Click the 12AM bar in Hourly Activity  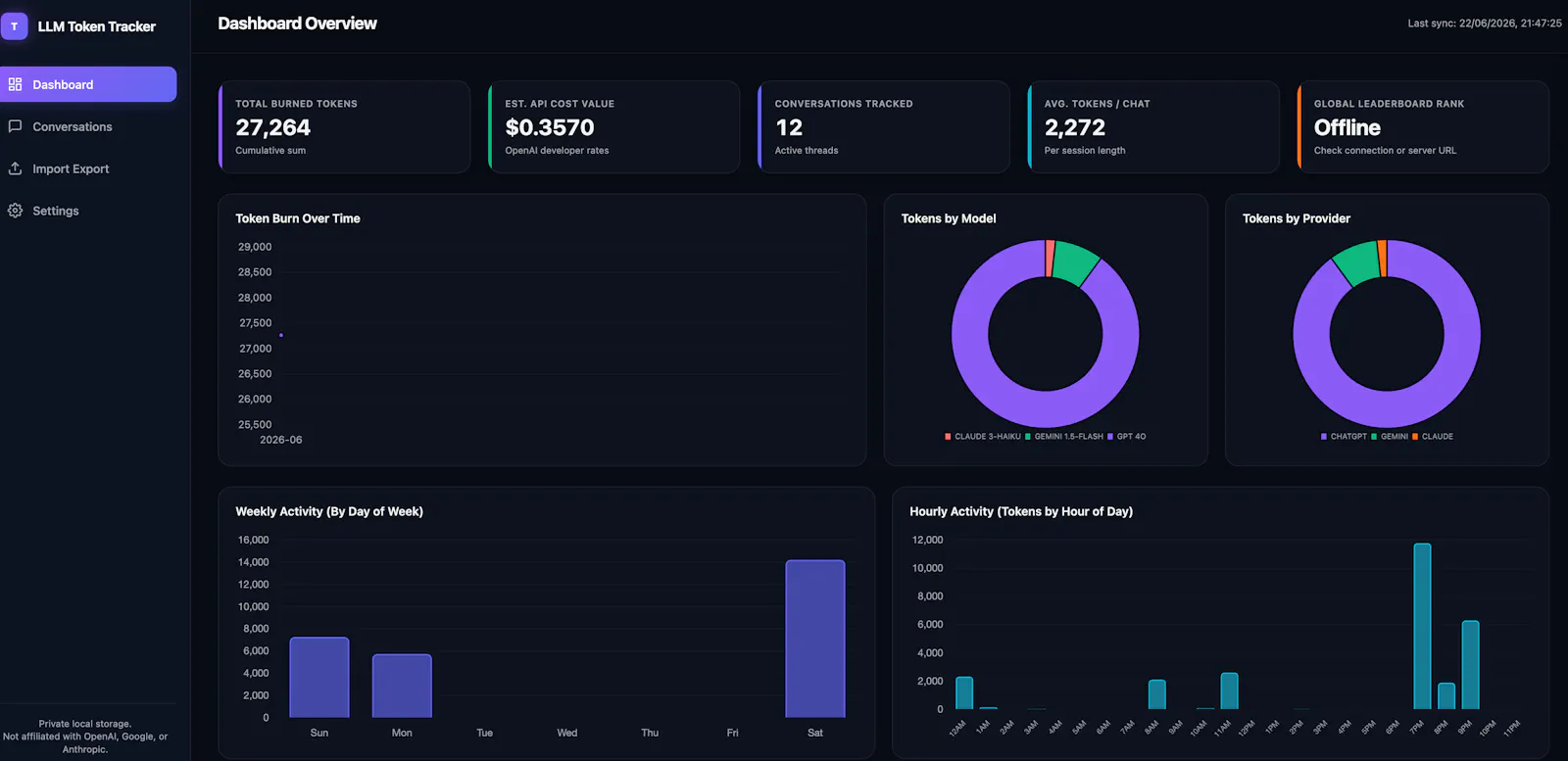(x=964, y=693)
